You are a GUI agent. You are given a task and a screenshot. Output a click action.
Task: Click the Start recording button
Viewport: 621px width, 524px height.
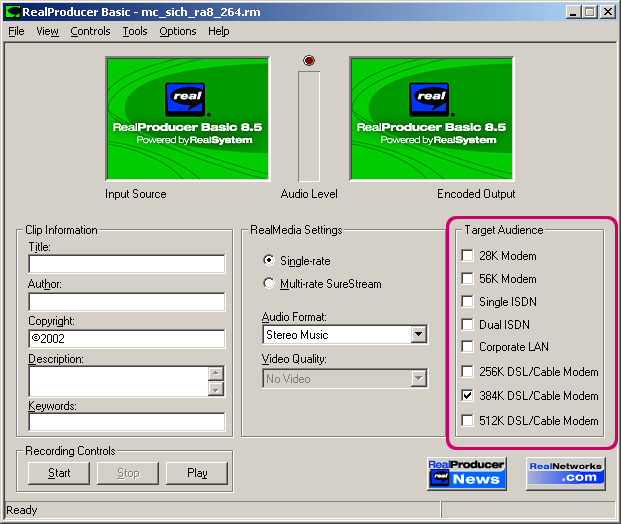(59, 473)
